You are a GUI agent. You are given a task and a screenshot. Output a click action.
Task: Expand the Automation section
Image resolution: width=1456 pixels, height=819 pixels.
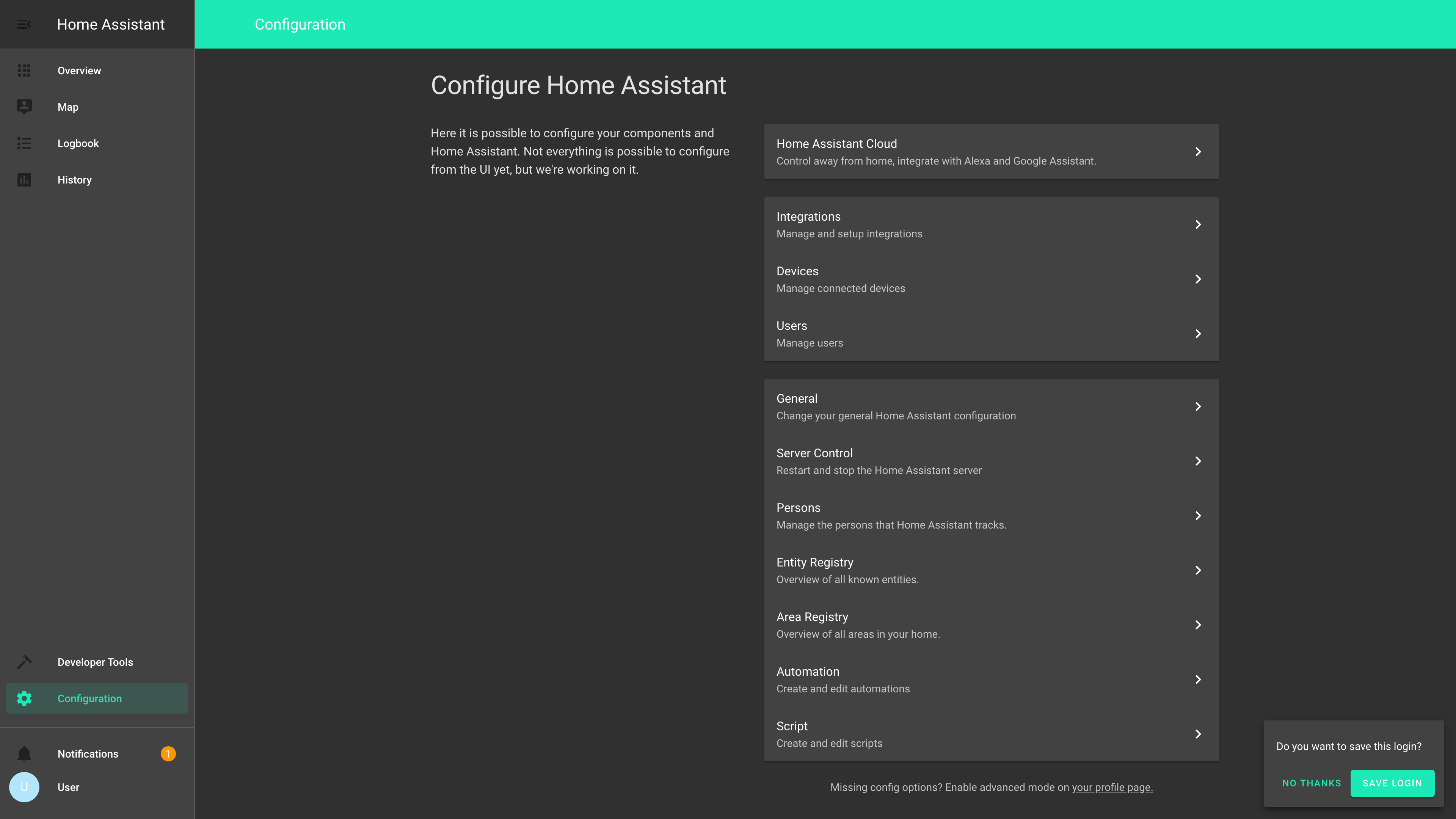pyautogui.click(x=990, y=679)
